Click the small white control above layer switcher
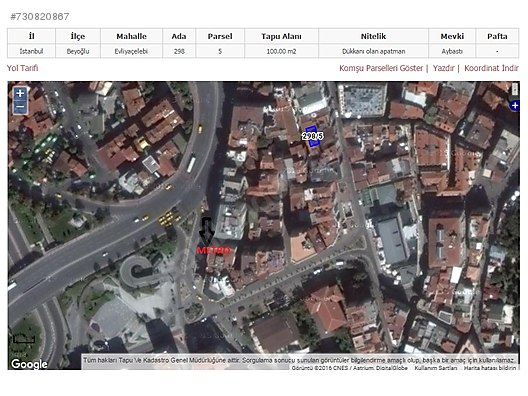 [x=515, y=89]
